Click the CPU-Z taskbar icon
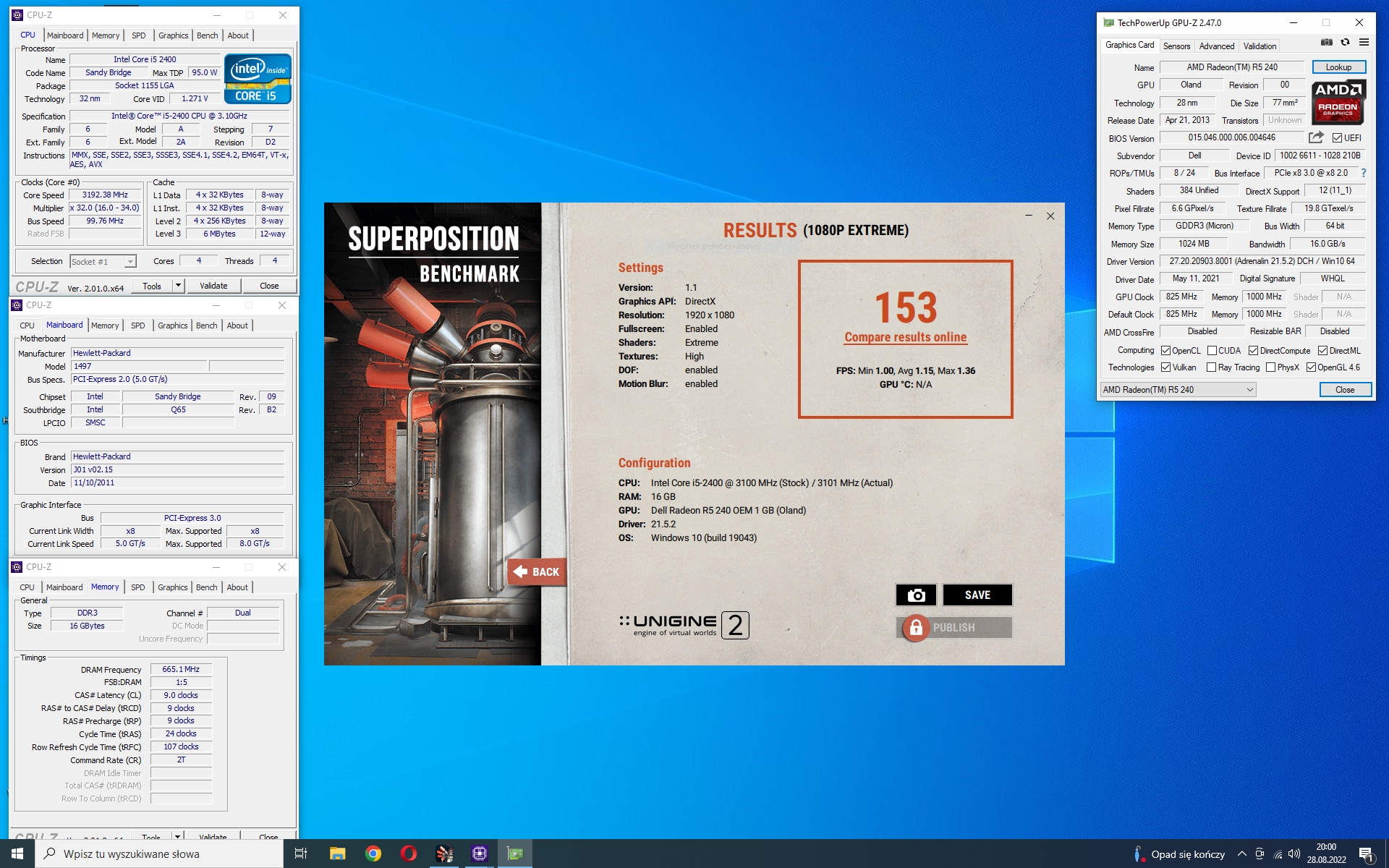This screenshot has width=1389, height=868. (x=480, y=854)
